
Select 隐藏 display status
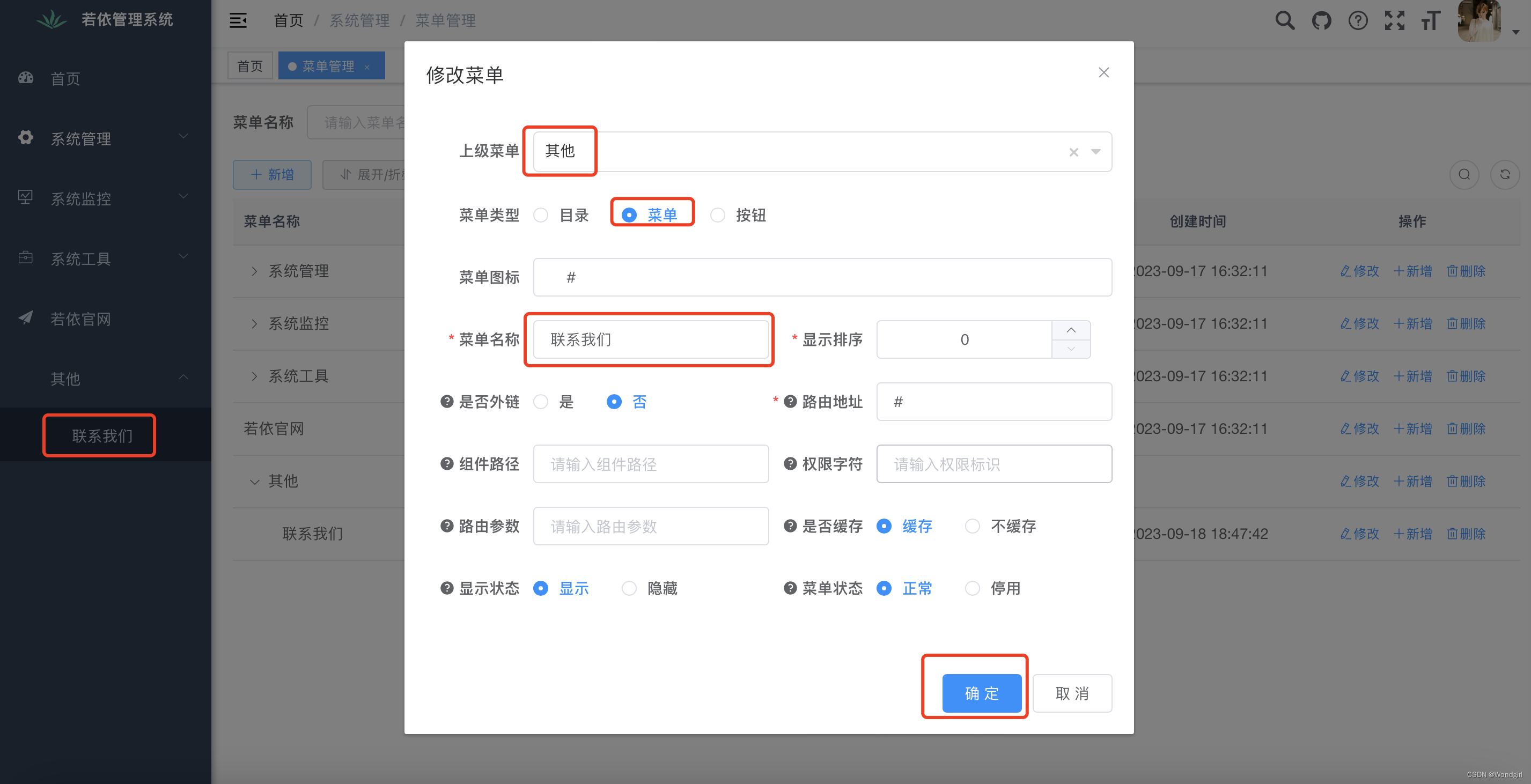[x=650, y=589]
